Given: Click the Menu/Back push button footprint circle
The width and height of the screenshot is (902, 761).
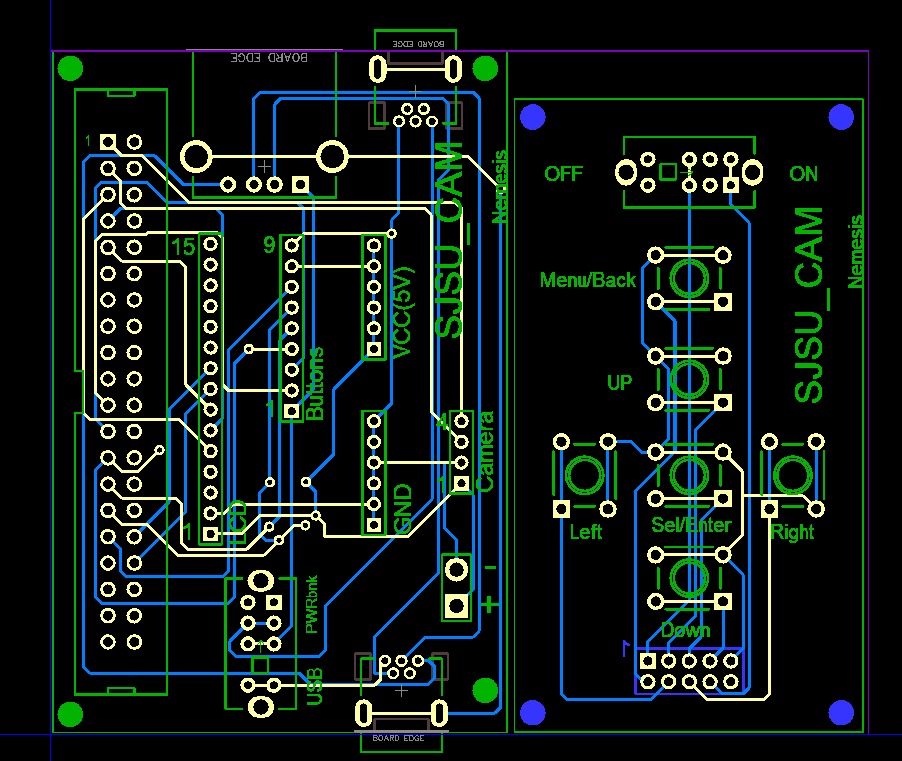Looking at the screenshot, I should [x=689, y=279].
